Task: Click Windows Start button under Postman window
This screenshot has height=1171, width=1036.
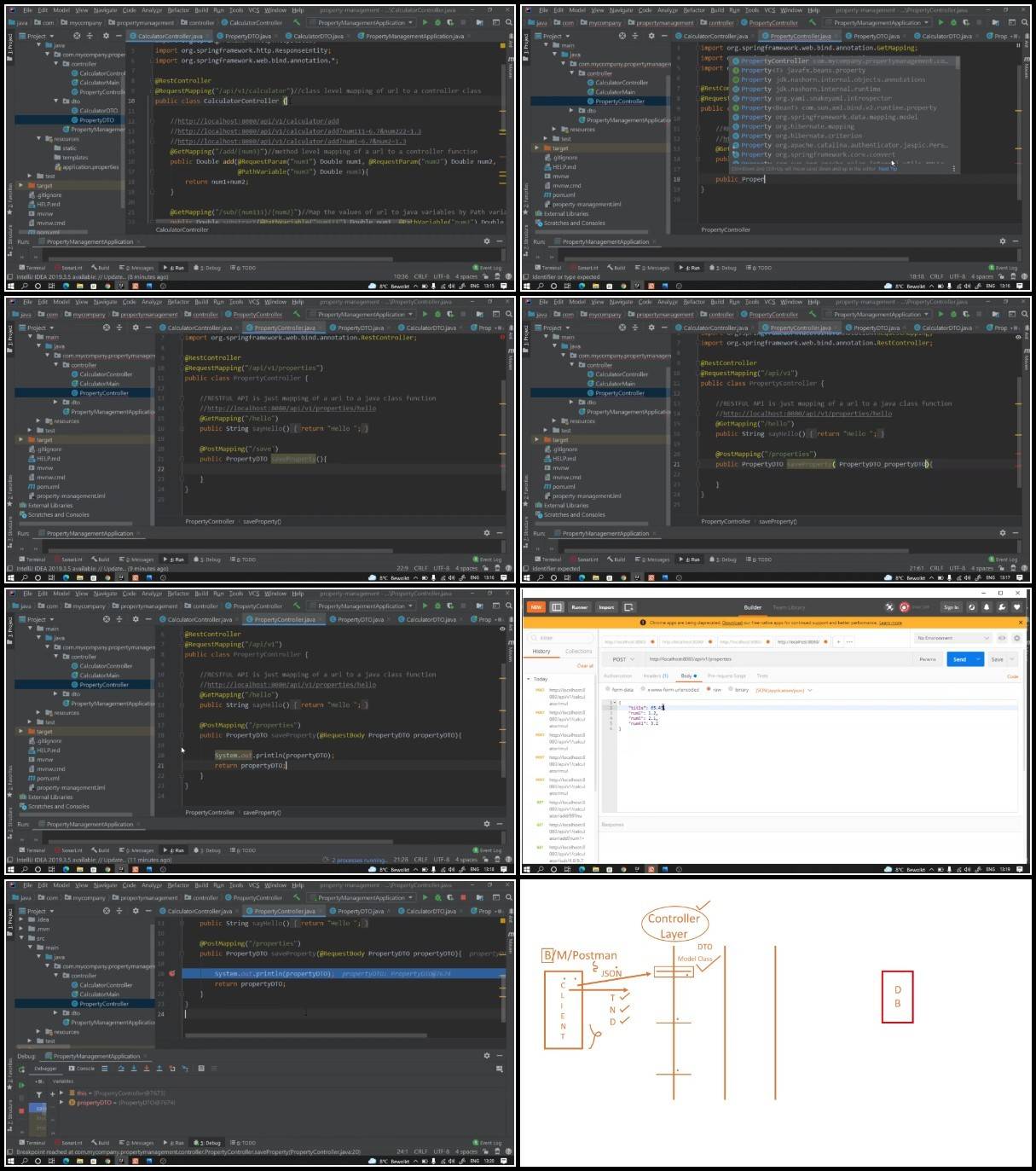Action: (x=527, y=869)
